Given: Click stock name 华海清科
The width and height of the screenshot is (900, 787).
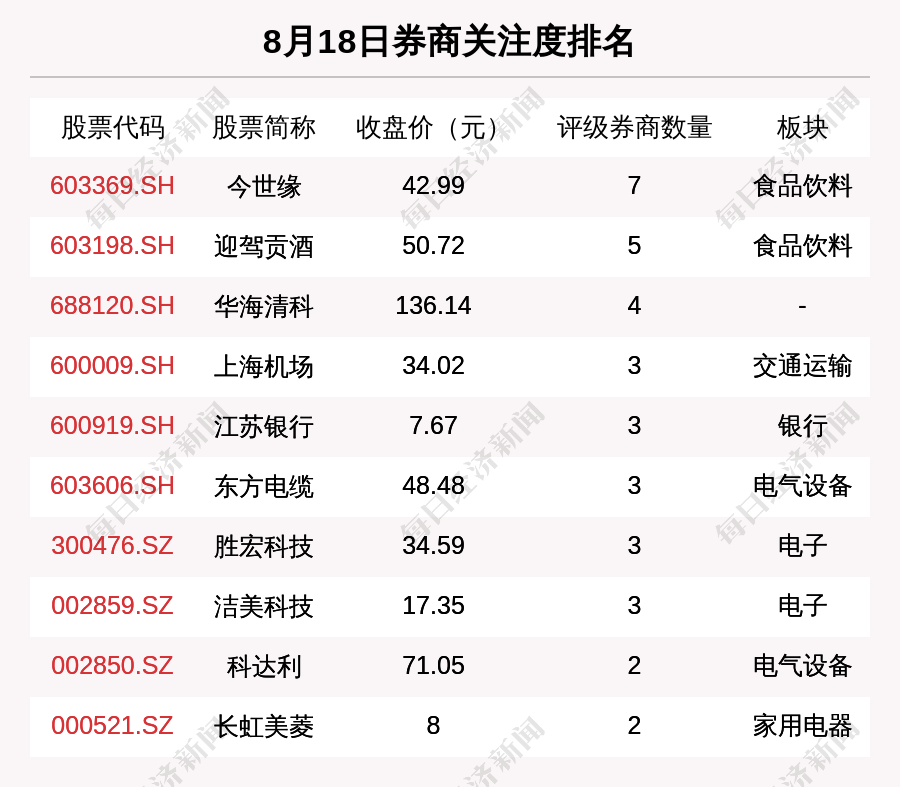Looking at the screenshot, I should 263,306.
